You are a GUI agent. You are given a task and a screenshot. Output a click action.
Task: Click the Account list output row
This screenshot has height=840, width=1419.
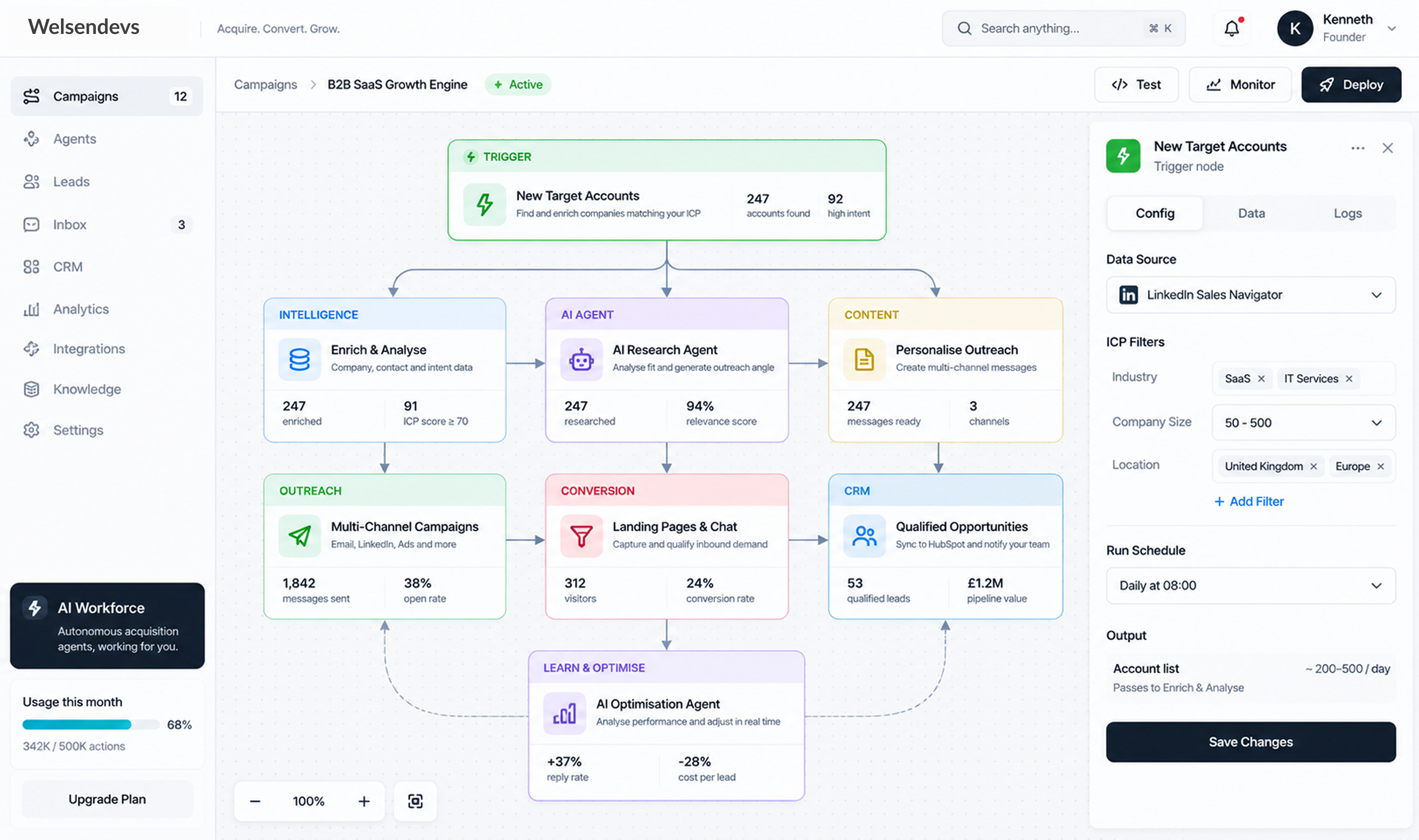coord(1250,678)
